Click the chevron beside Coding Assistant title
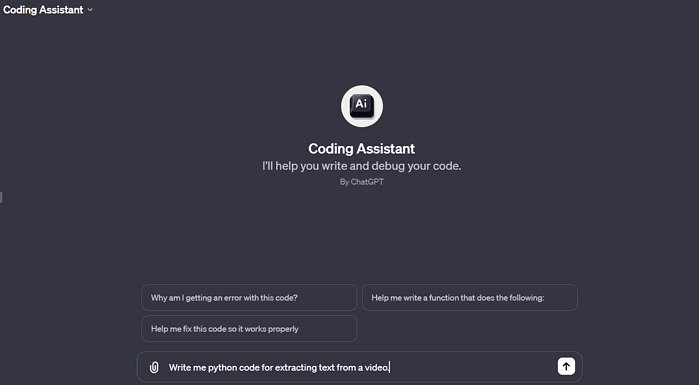The image size is (699, 385). [x=90, y=10]
